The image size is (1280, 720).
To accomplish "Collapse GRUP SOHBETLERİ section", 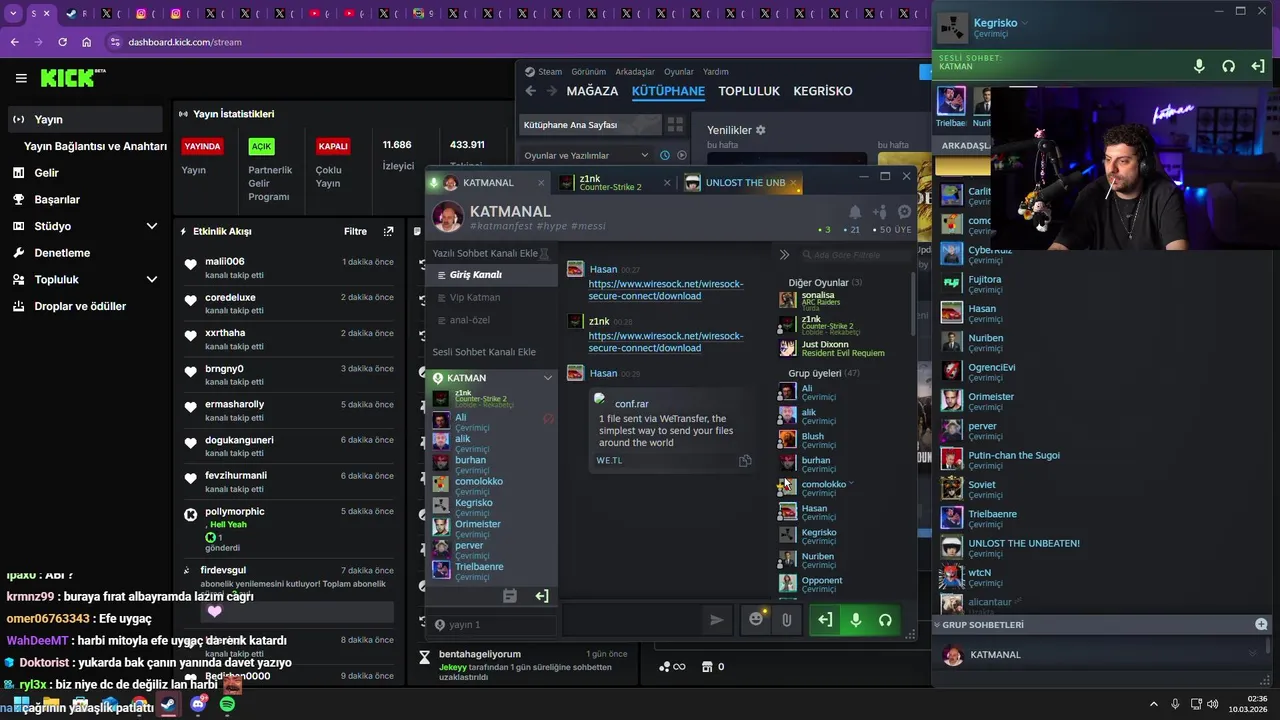I will [x=937, y=625].
